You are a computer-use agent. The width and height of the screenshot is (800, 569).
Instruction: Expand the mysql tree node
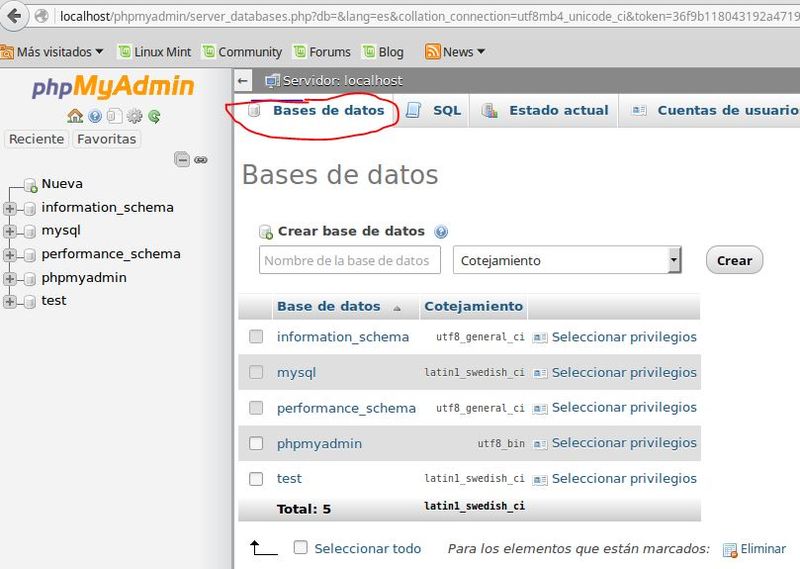10,231
